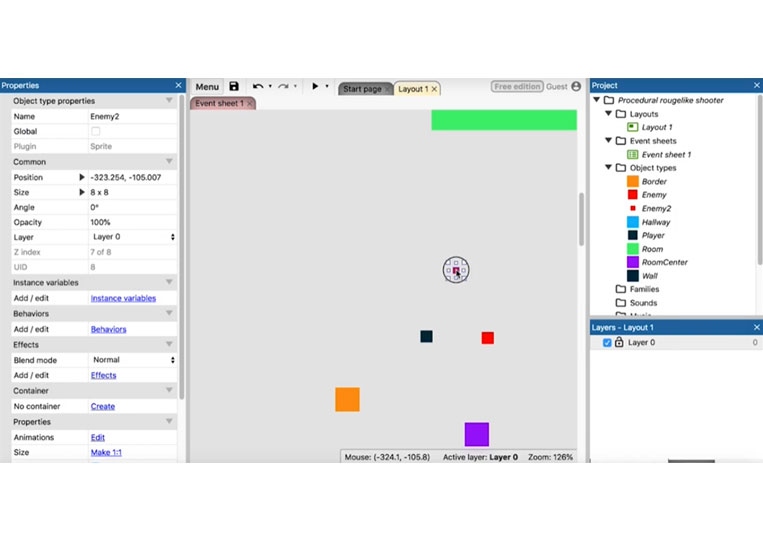Select the Wall object type icon

pos(633,275)
